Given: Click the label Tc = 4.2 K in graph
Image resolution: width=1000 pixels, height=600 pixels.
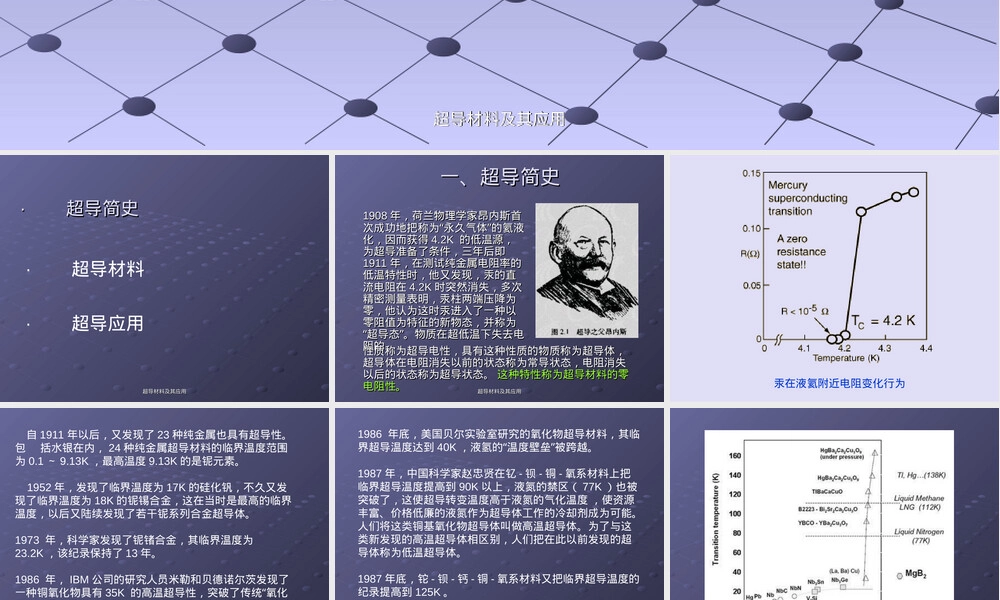Looking at the screenshot, I should pos(883,321).
